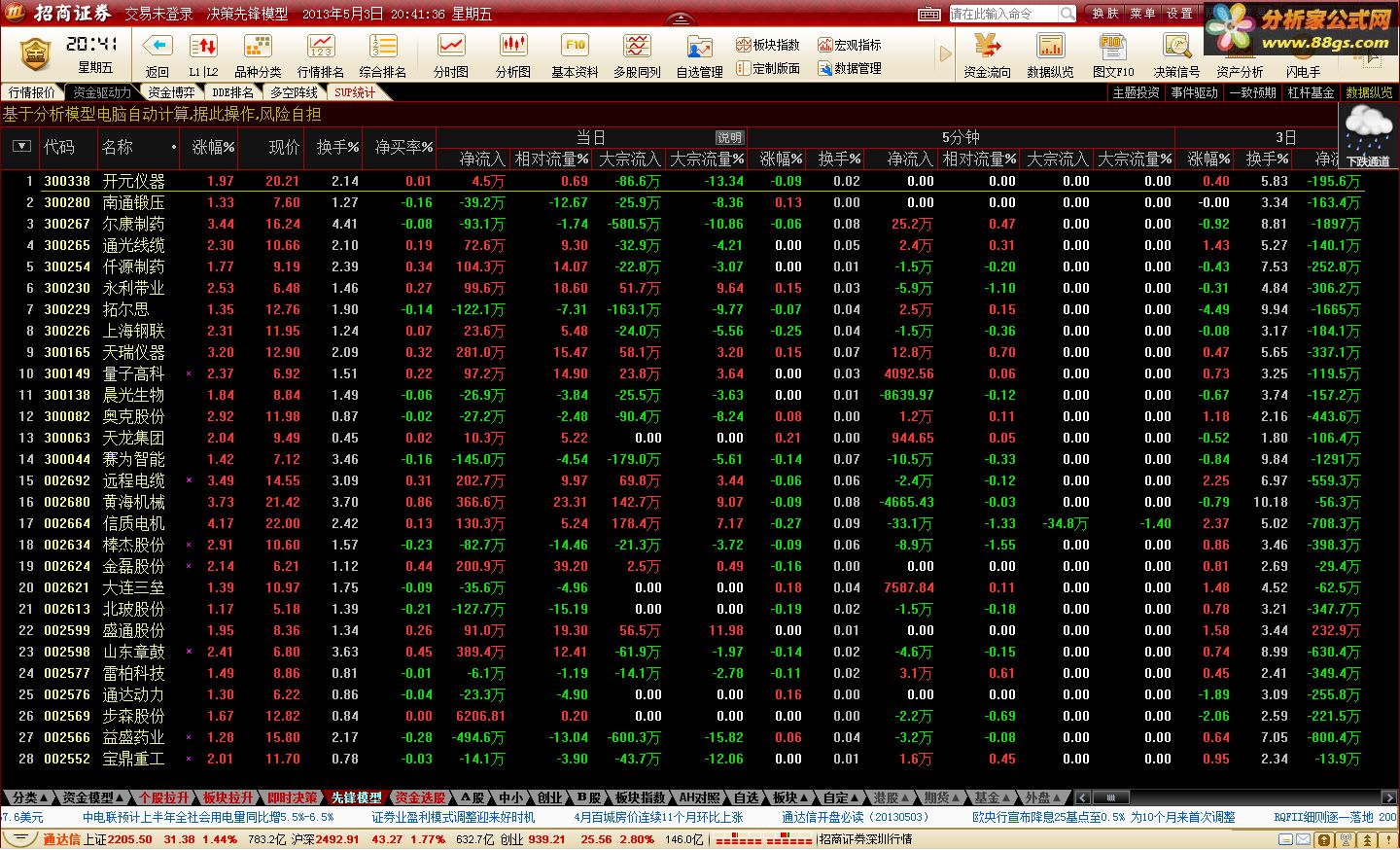Switch to 行情报价 tab
Viewport: 1400px width, 850px height.
[x=32, y=92]
